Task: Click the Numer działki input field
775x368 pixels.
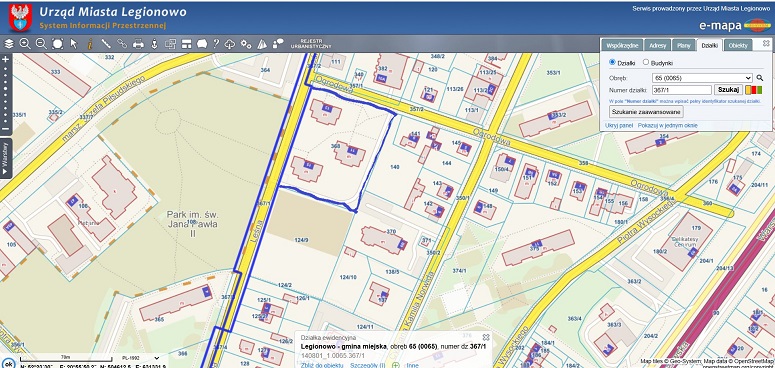Action: click(x=682, y=90)
